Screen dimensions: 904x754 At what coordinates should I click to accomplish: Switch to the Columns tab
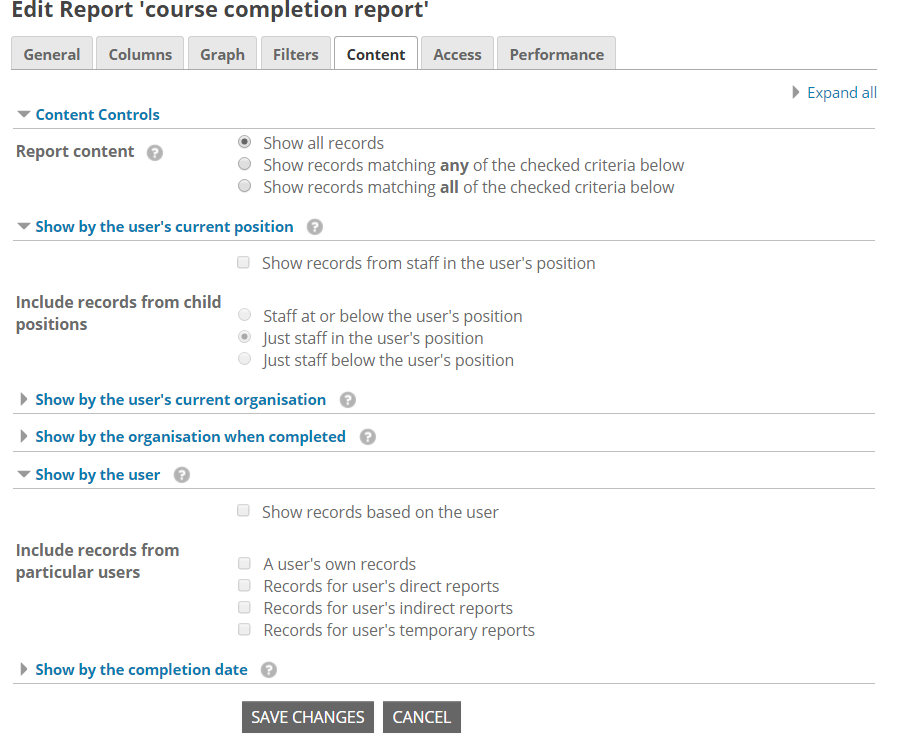(140, 54)
